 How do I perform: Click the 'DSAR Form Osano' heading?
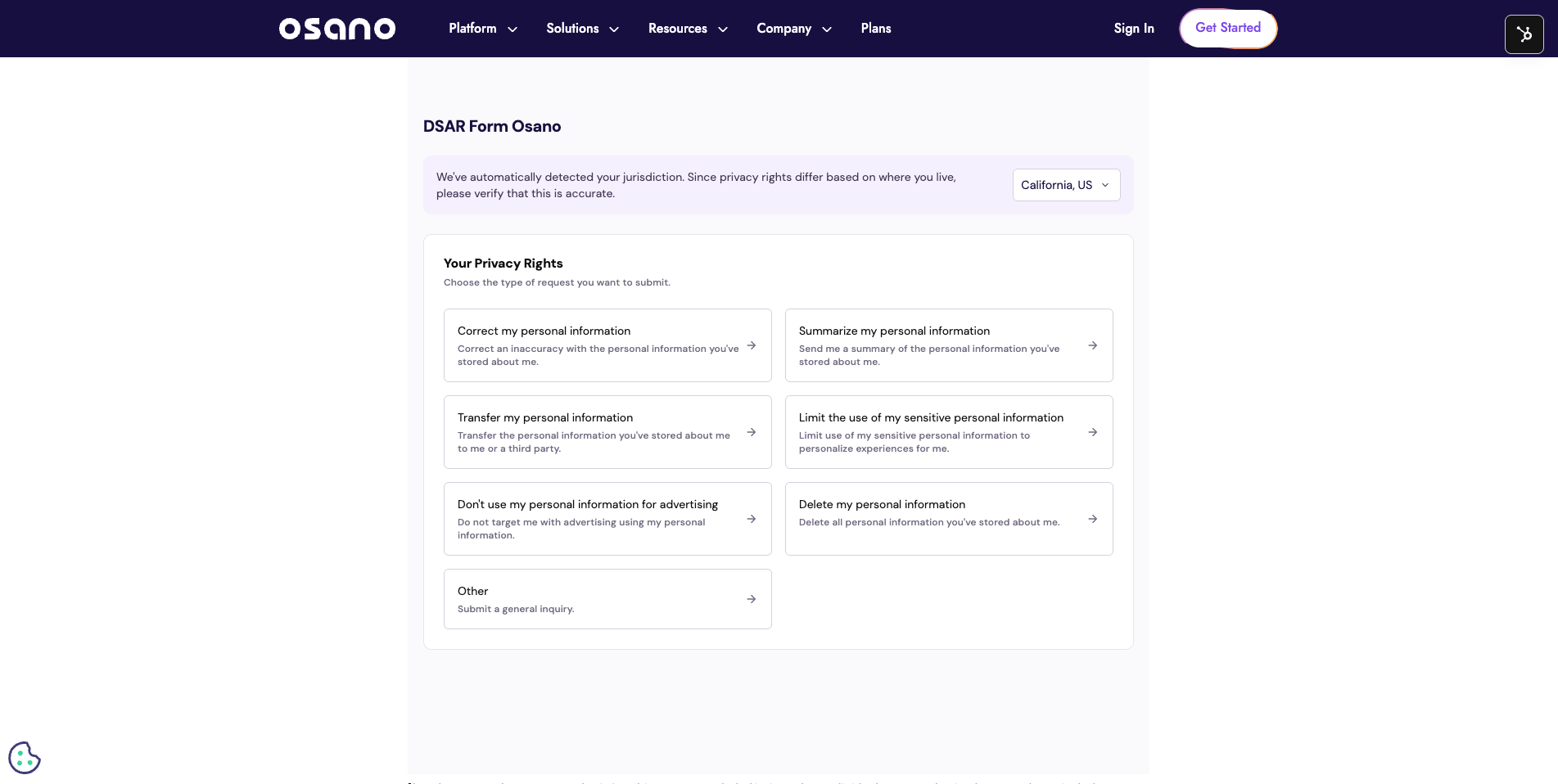tap(492, 126)
